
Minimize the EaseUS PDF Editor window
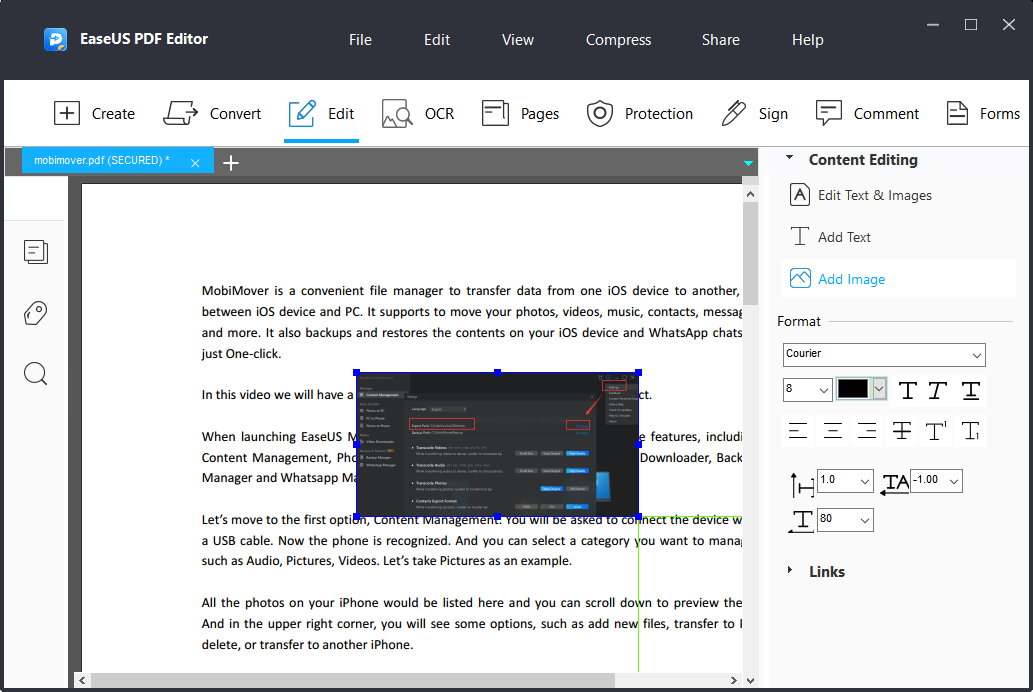tap(933, 25)
